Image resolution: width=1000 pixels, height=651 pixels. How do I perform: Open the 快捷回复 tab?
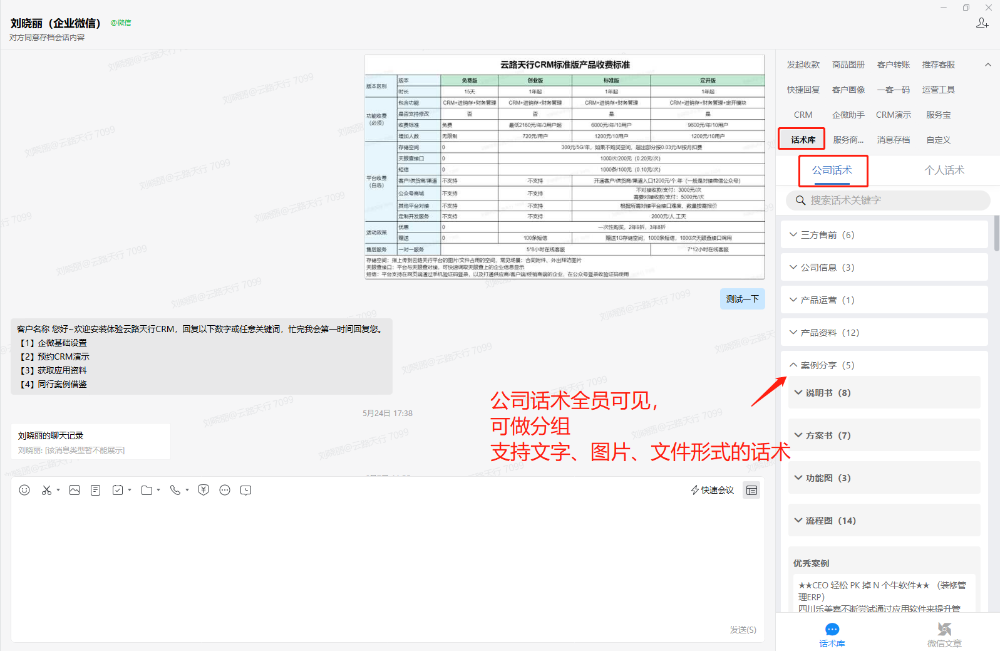coord(803,89)
